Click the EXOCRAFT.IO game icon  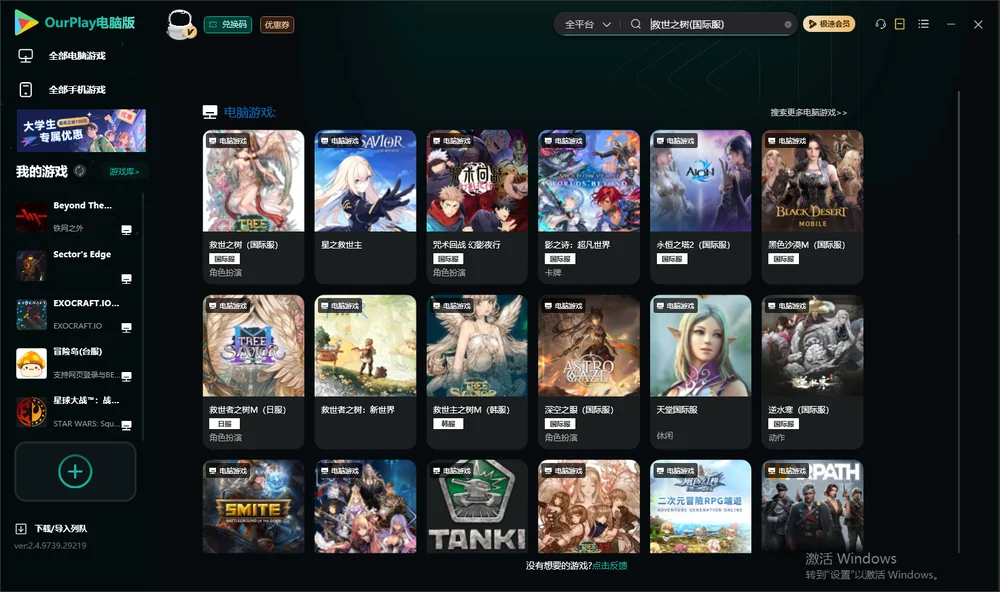[x=31, y=314]
